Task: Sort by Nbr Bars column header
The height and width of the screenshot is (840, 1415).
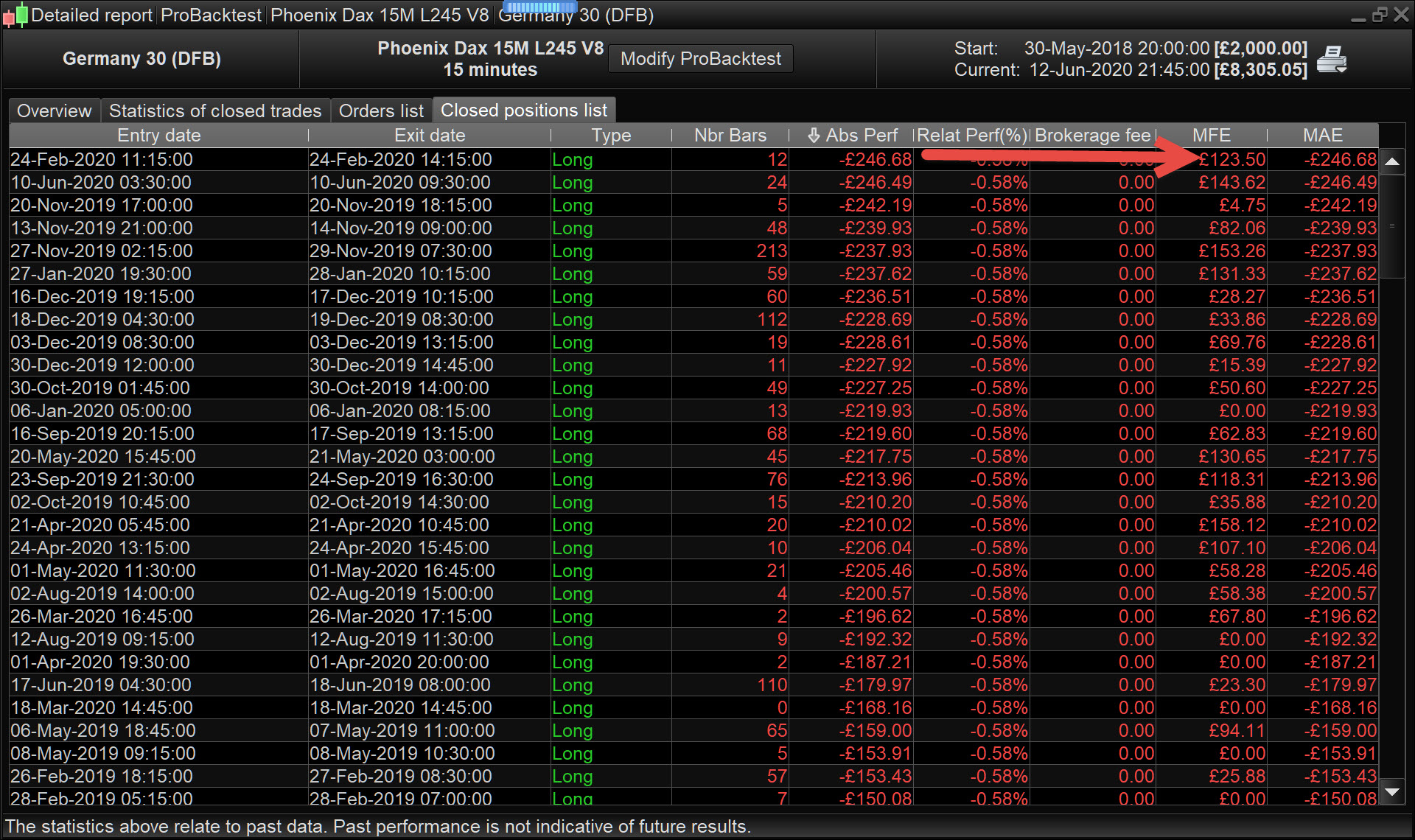Action: point(730,136)
